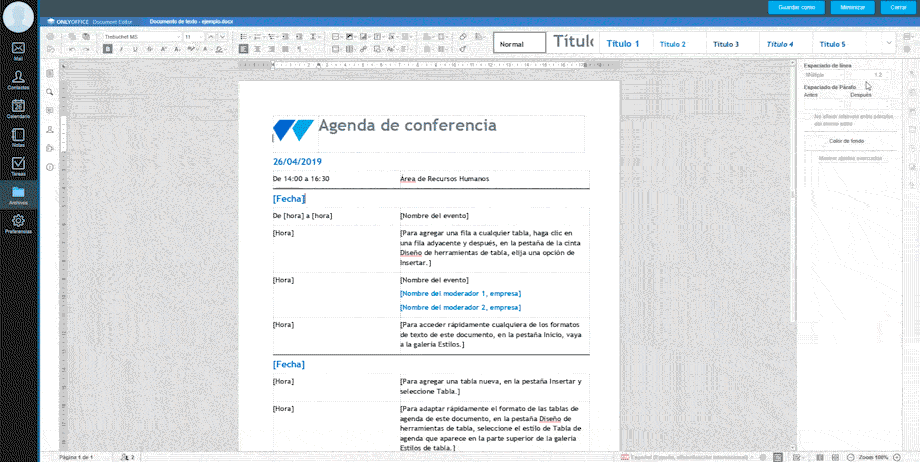This screenshot has height=462, width=920.
Task: Apply superscript formatting
Action: point(163,49)
